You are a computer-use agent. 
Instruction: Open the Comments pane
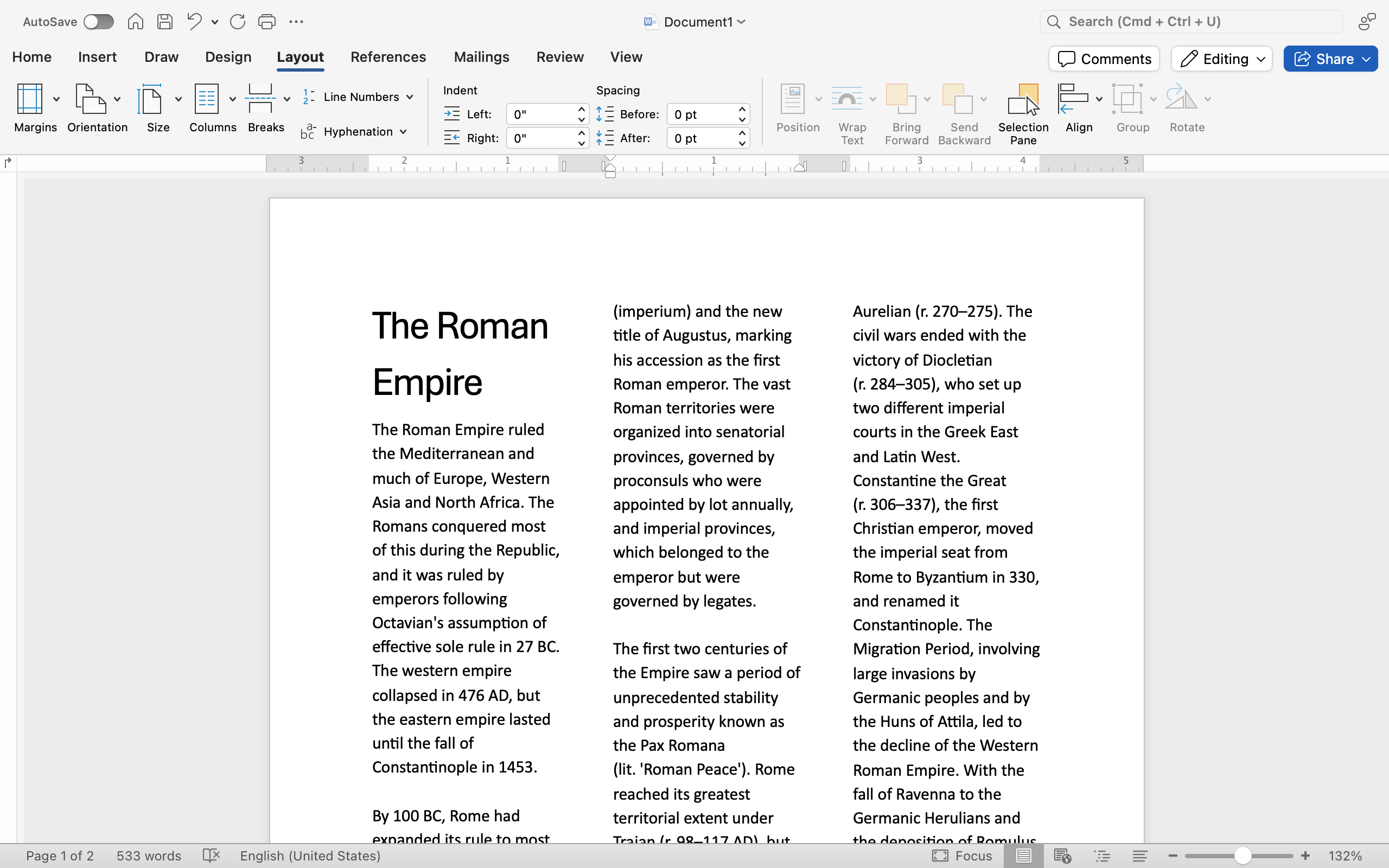click(x=1104, y=59)
